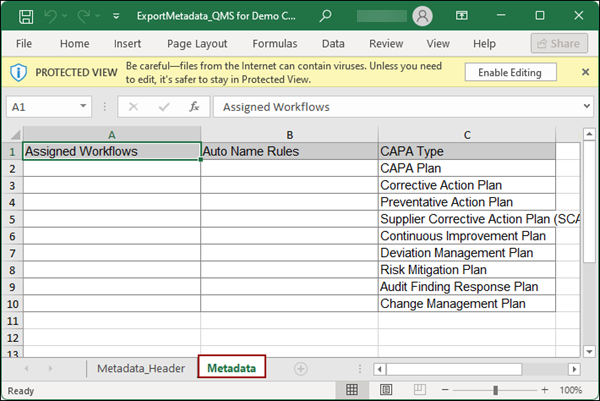The width and height of the screenshot is (600, 401).
Task: Open the Formulas ribbon tab
Action: pos(274,44)
